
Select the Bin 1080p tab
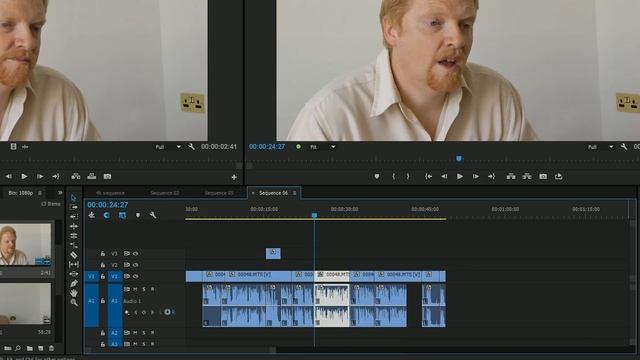[x=20, y=193]
